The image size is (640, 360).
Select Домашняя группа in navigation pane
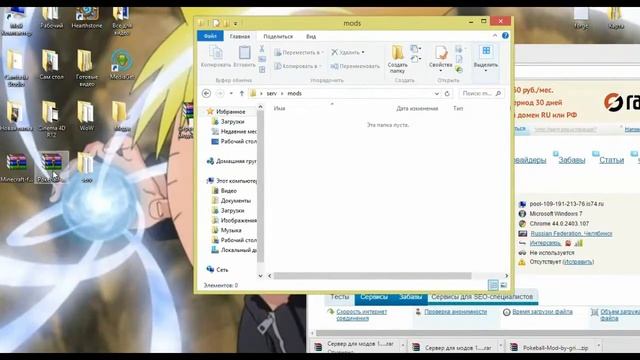[x=232, y=161]
